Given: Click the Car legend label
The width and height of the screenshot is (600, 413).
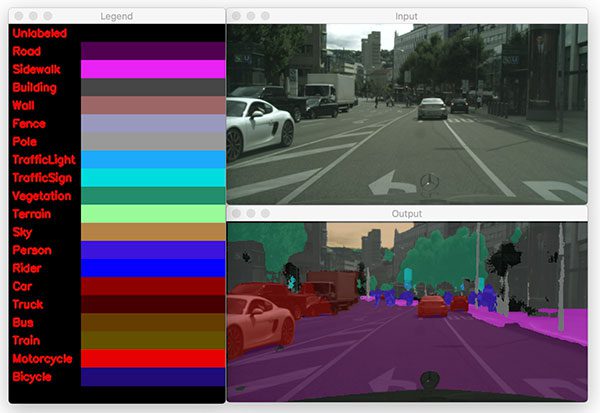Looking at the screenshot, I should 22,286.
